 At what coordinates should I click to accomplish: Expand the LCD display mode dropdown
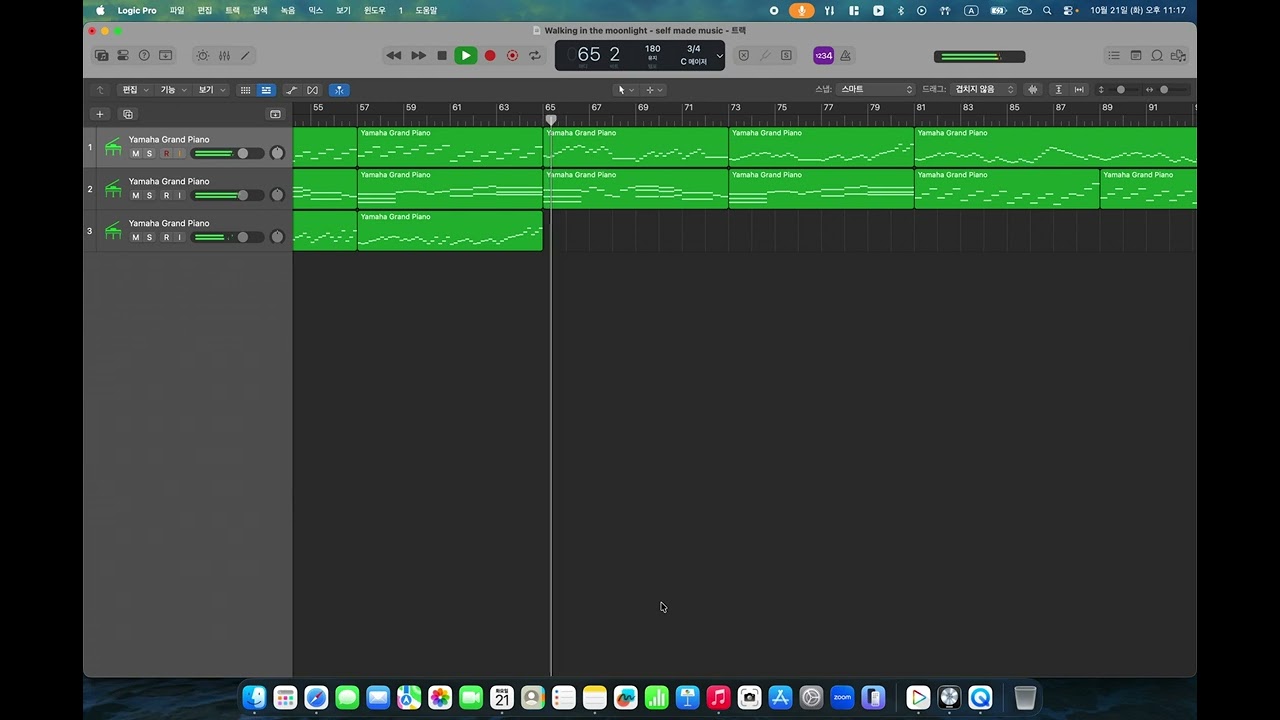[719, 56]
